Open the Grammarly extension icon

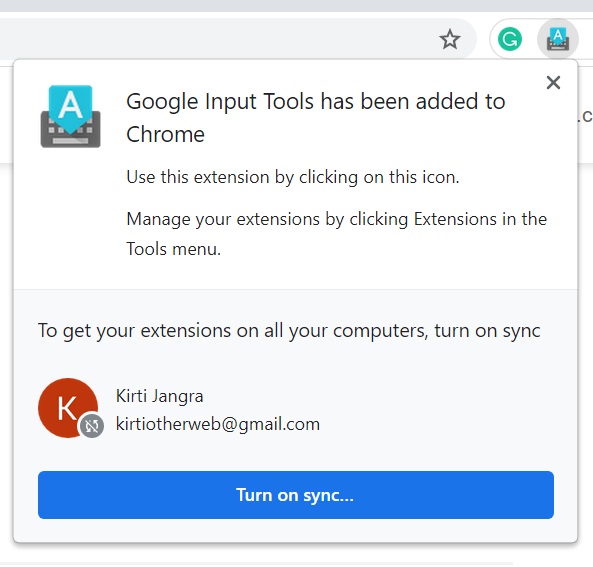click(510, 39)
